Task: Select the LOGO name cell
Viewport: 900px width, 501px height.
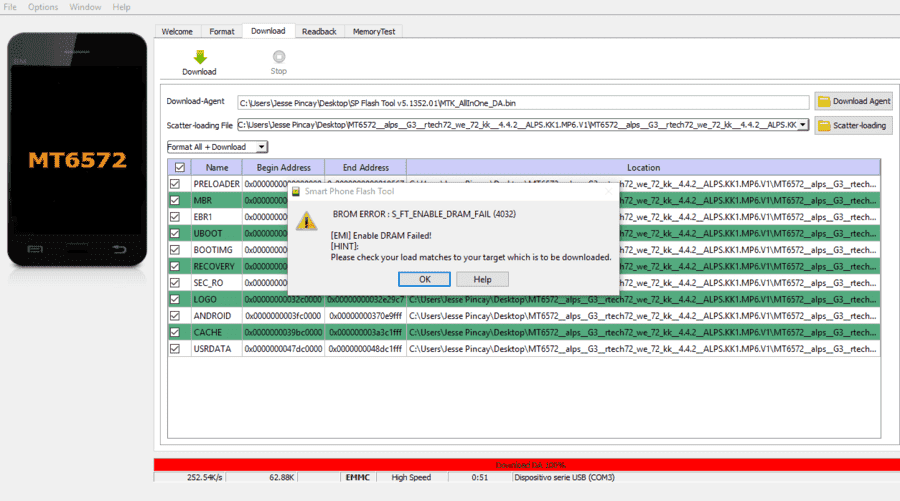Action: pos(216,300)
